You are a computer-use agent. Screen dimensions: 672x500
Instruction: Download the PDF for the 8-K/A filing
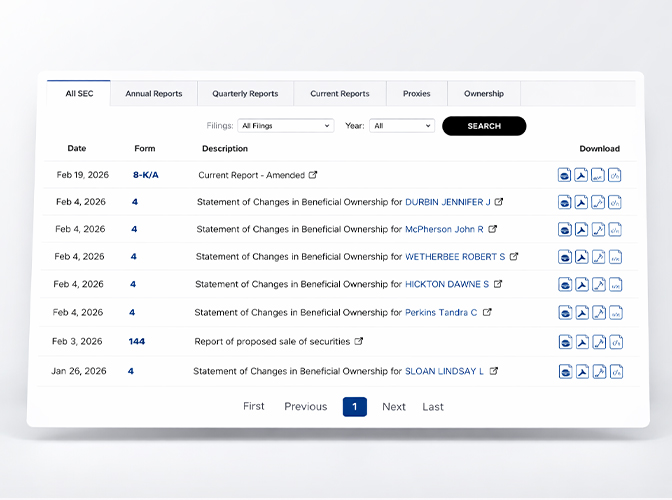[582, 175]
